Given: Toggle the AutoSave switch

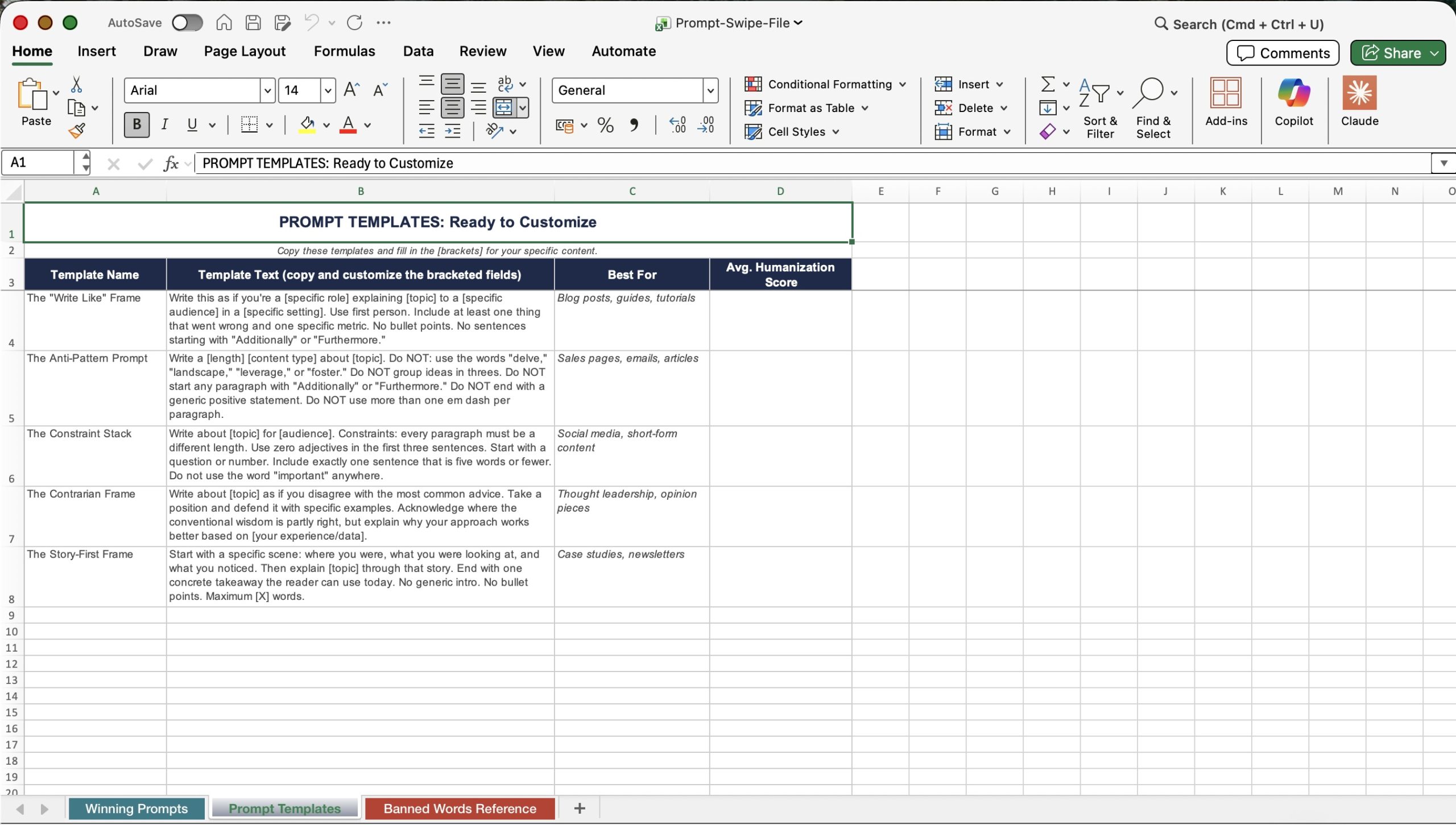Looking at the screenshot, I should [187, 23].
